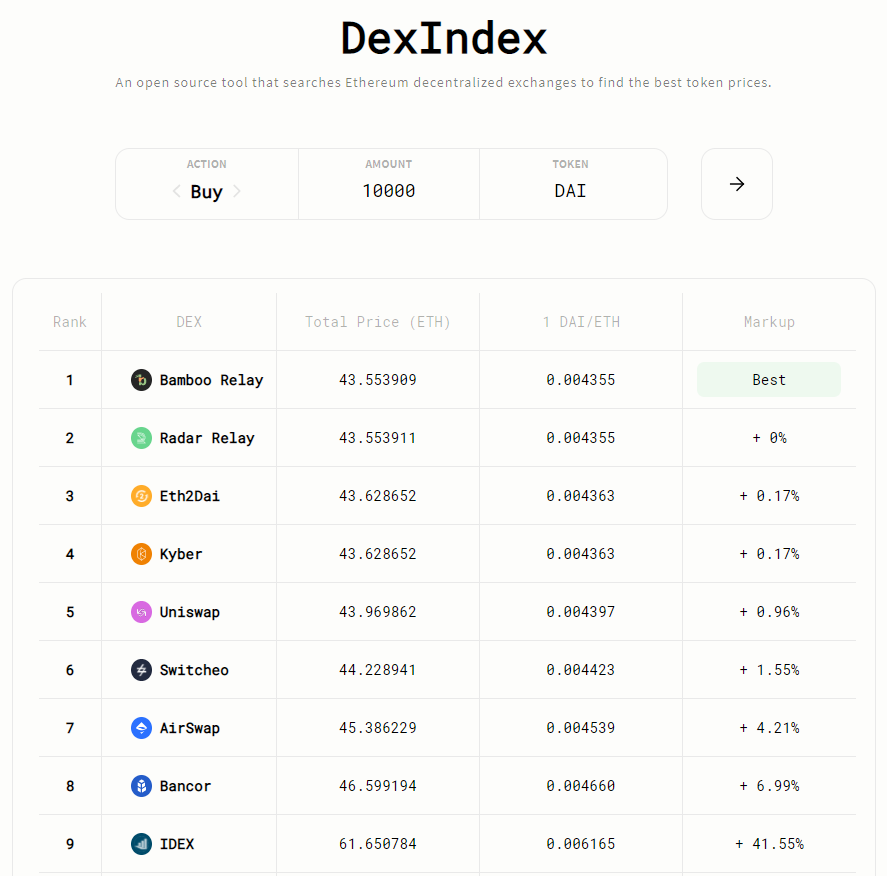887x876 pixels.
Task: Click the Rank column header
Action: [70, 322]
